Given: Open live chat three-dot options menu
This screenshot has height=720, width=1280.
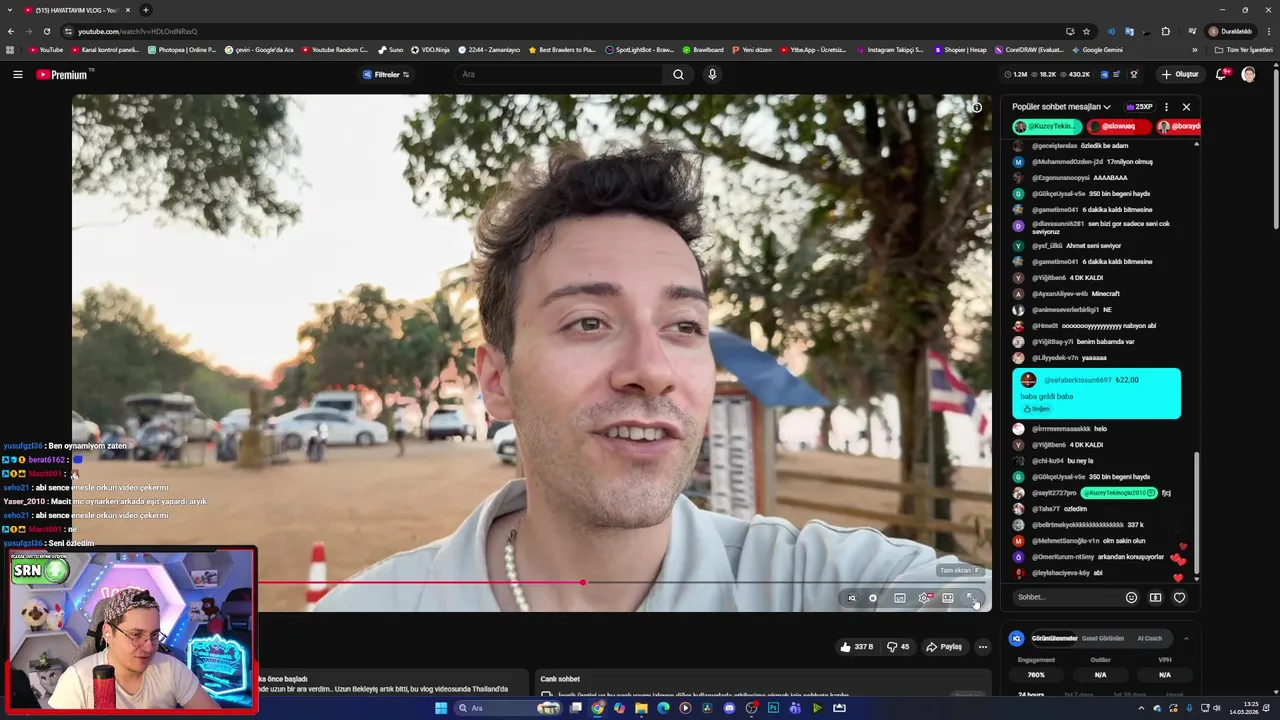Looking at the screenshot, I should [1166, 107].
